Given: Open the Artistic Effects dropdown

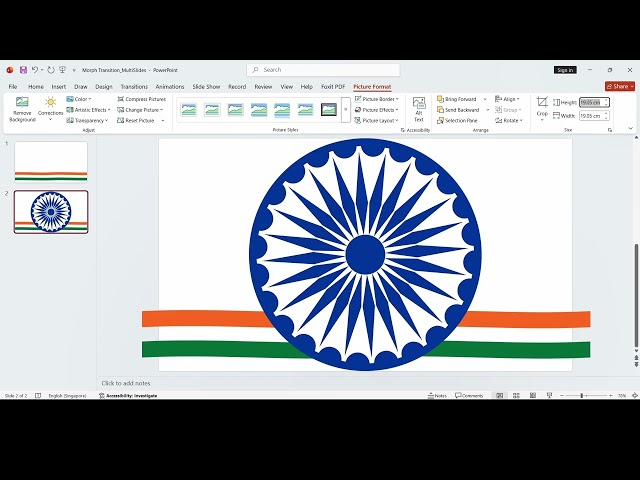Looking at the screenshot, I should (89, 110).
